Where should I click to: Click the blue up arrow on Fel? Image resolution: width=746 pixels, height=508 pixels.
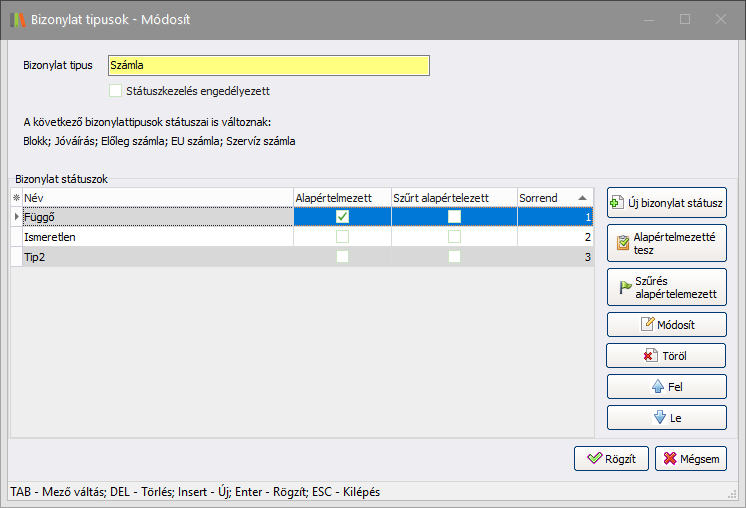click(657, 386)
